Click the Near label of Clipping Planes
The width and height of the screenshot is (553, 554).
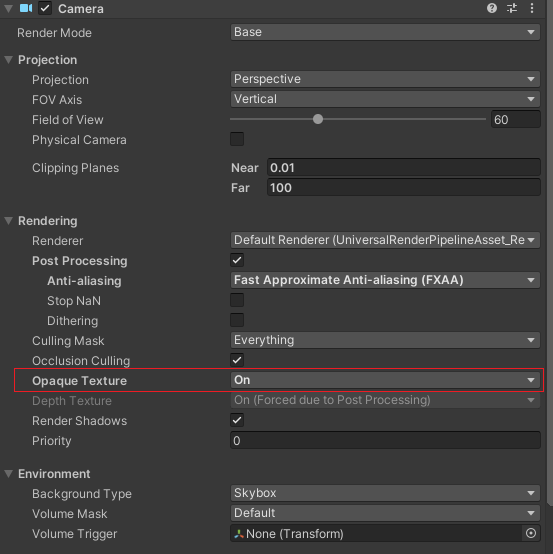pos(245,168)
